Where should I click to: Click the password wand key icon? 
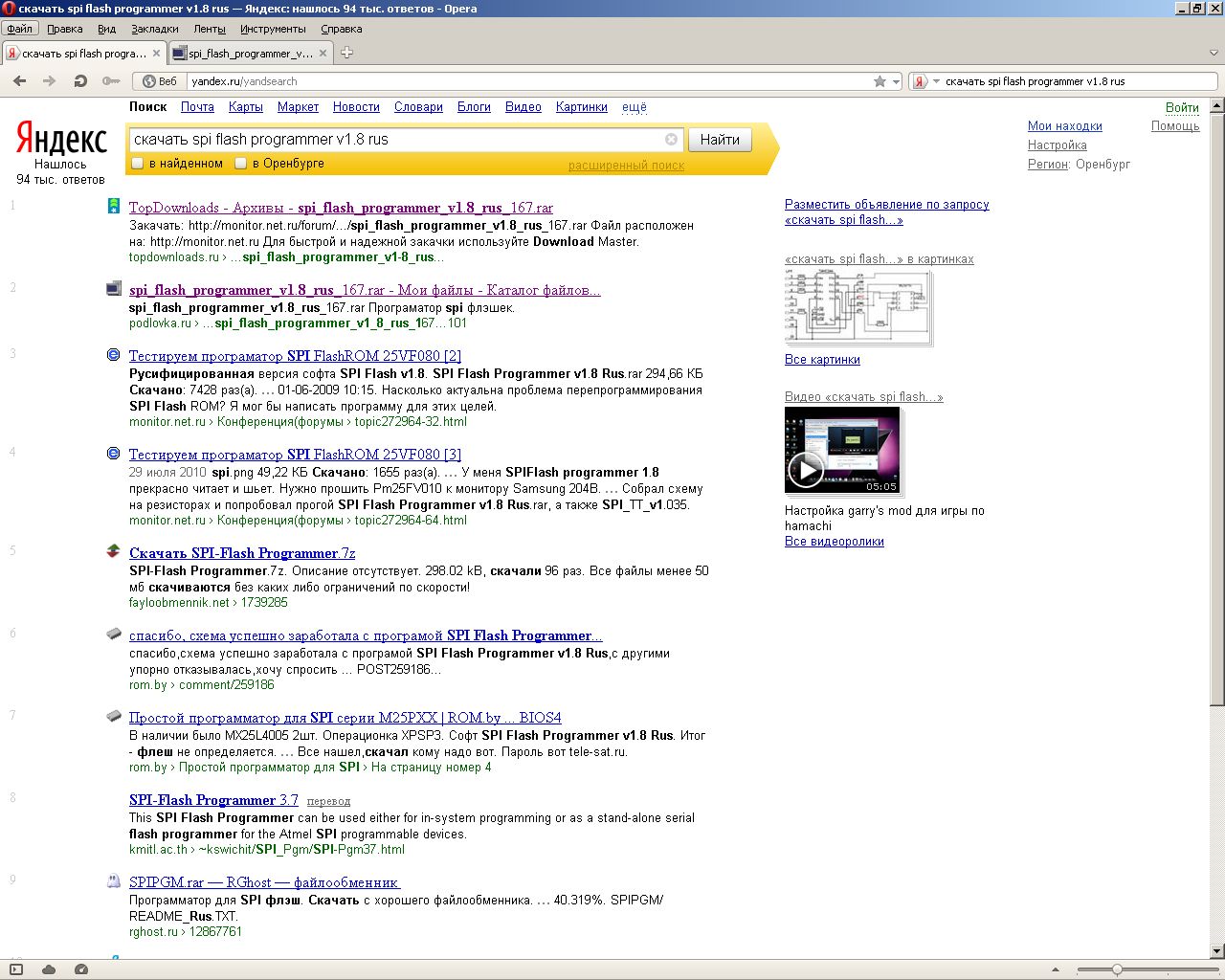(110, 81)
